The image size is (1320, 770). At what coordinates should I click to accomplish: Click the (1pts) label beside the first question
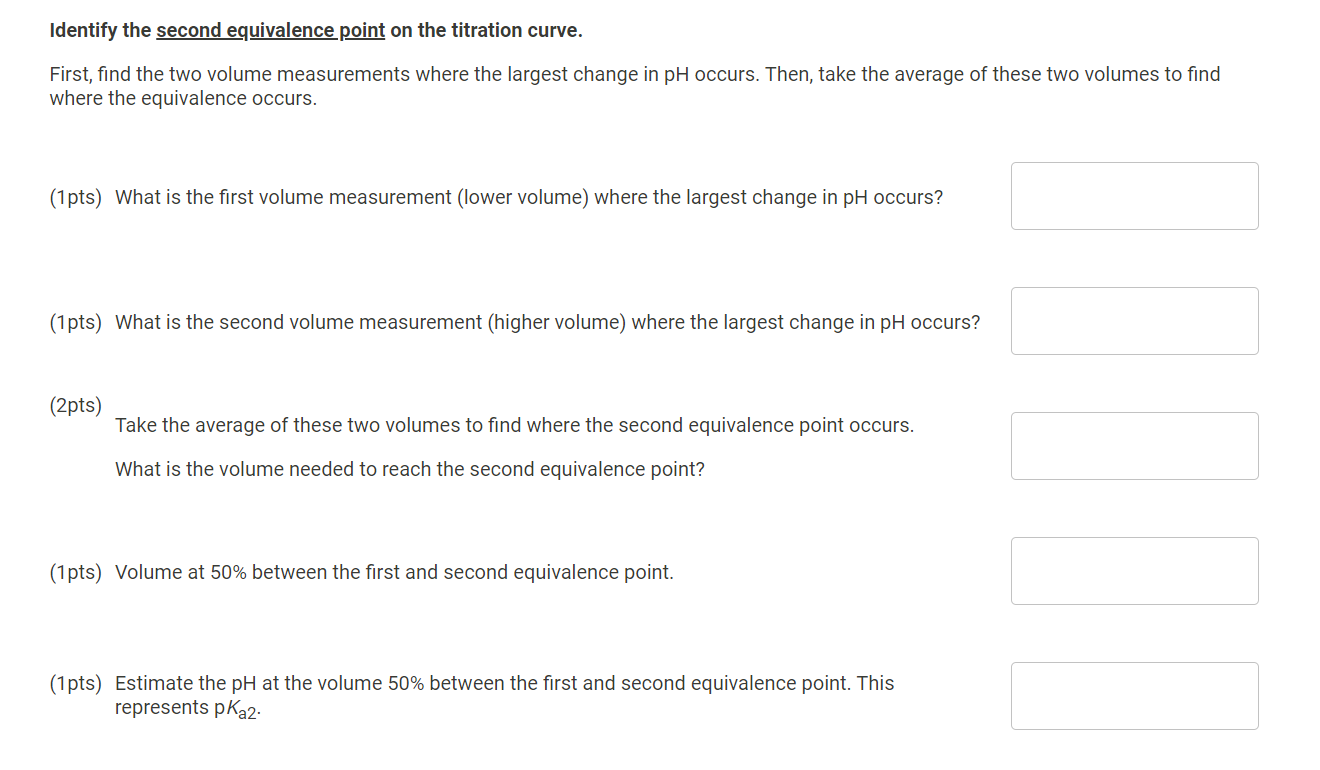(76, 197)
